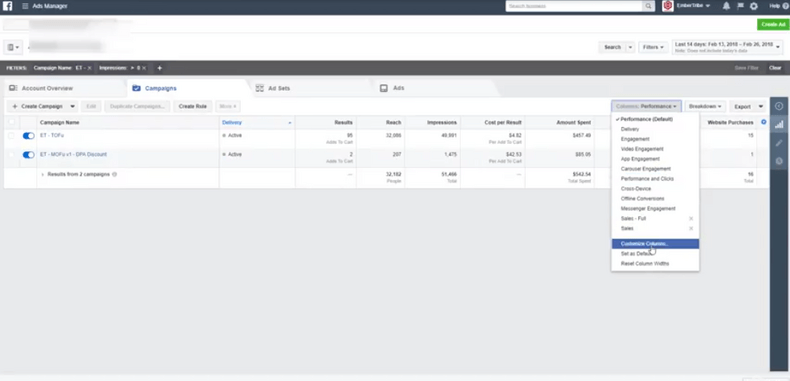Collapse the right side panel arrow
This screenshot has width=790, height=381.
(779, 106)
